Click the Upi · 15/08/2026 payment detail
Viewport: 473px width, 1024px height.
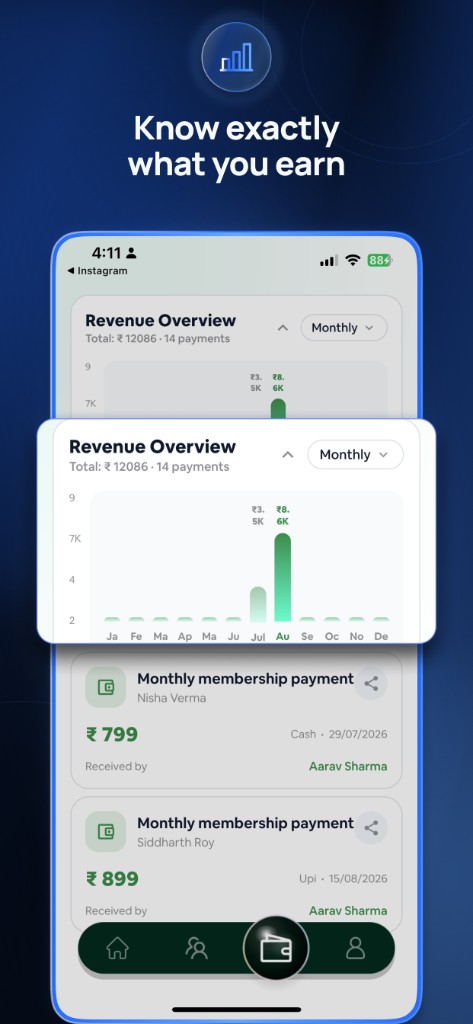(x=343, y=879)
